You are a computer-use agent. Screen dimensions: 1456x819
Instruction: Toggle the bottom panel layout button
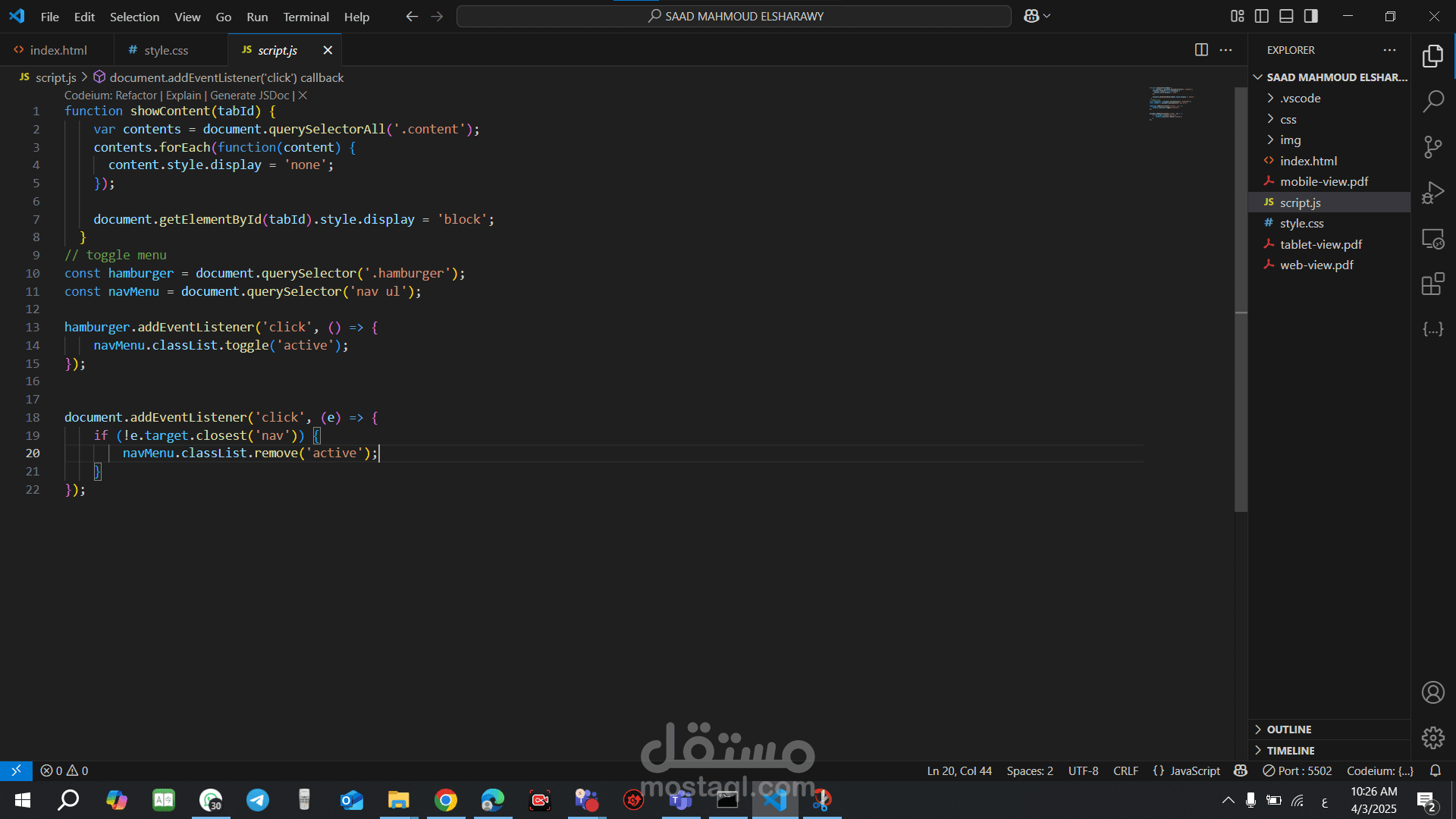click(x=1286, y=16)
